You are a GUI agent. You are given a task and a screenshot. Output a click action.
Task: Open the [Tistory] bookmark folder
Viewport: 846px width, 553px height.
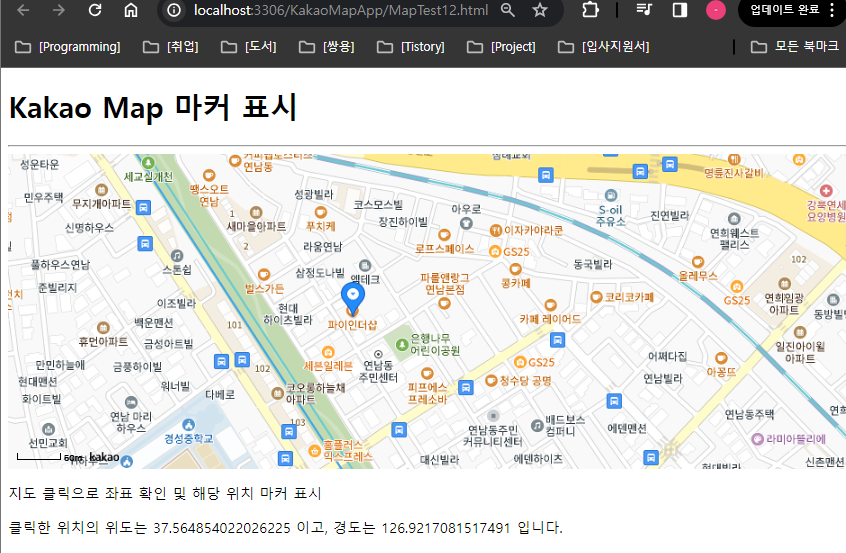point(411,47)
